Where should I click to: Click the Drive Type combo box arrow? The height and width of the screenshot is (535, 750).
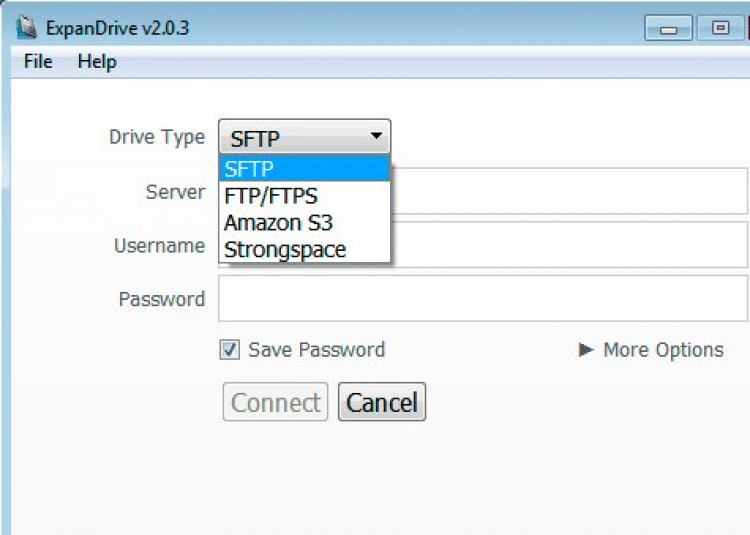[x=376, y=136]
